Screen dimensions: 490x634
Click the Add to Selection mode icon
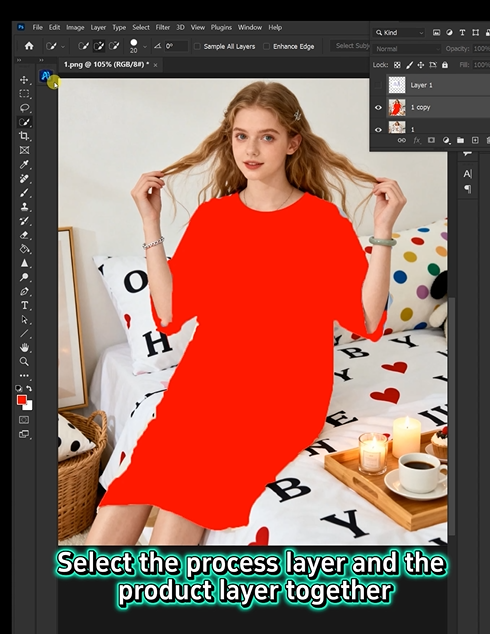(99, 46)
